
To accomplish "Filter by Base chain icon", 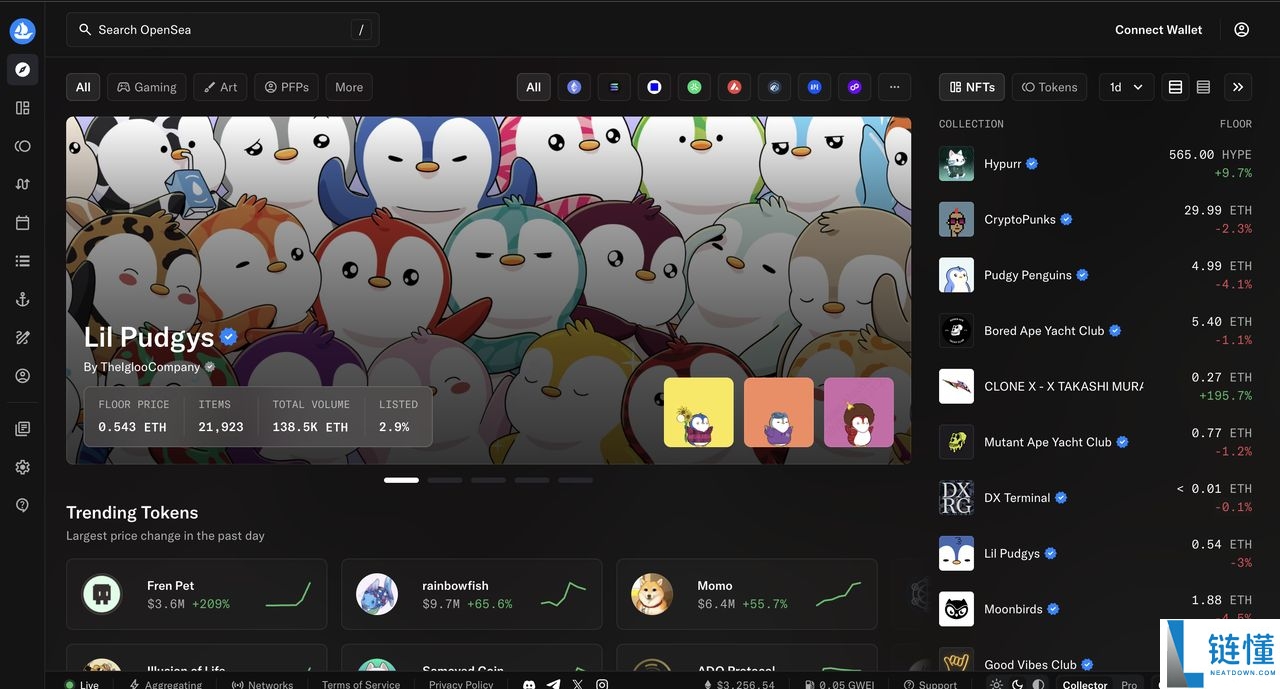I will pyautogui.click(x=654, y=87).
